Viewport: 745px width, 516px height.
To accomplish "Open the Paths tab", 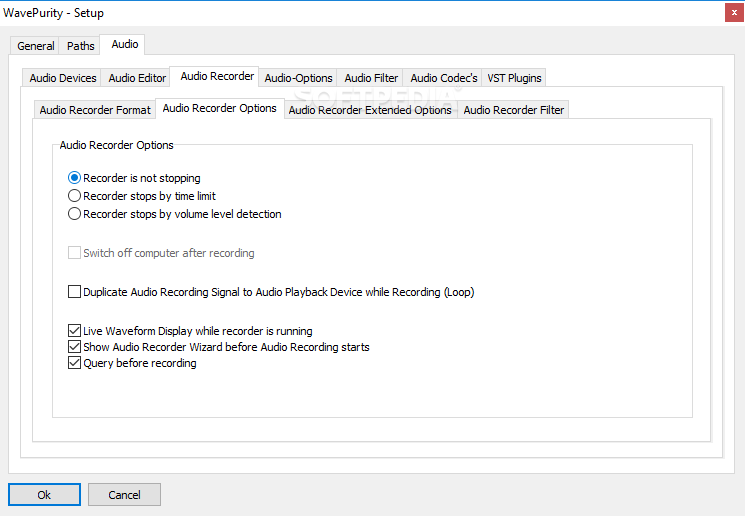I will pos(80,46).
